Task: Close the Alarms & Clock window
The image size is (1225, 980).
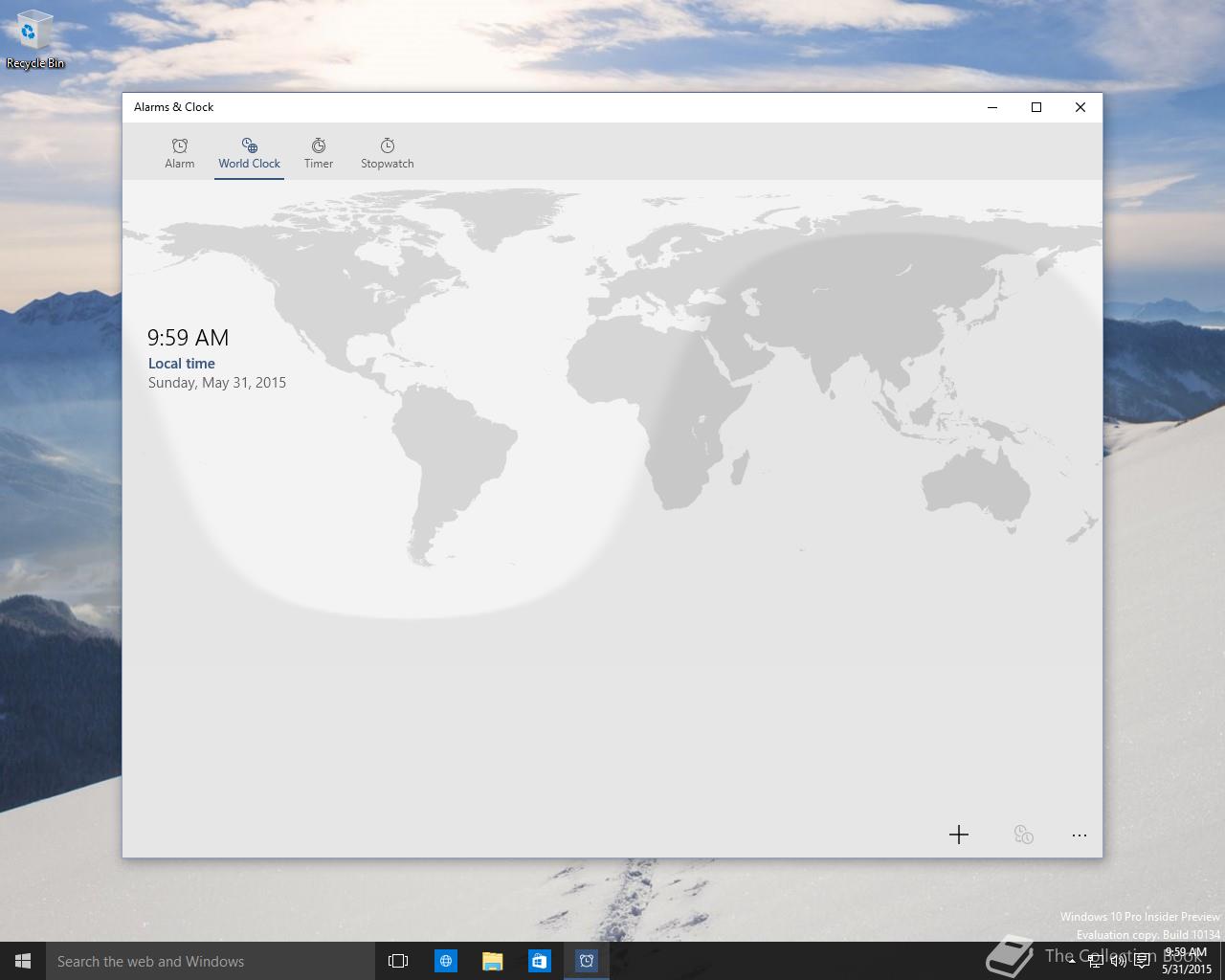Action: [x=1080, y=107]
